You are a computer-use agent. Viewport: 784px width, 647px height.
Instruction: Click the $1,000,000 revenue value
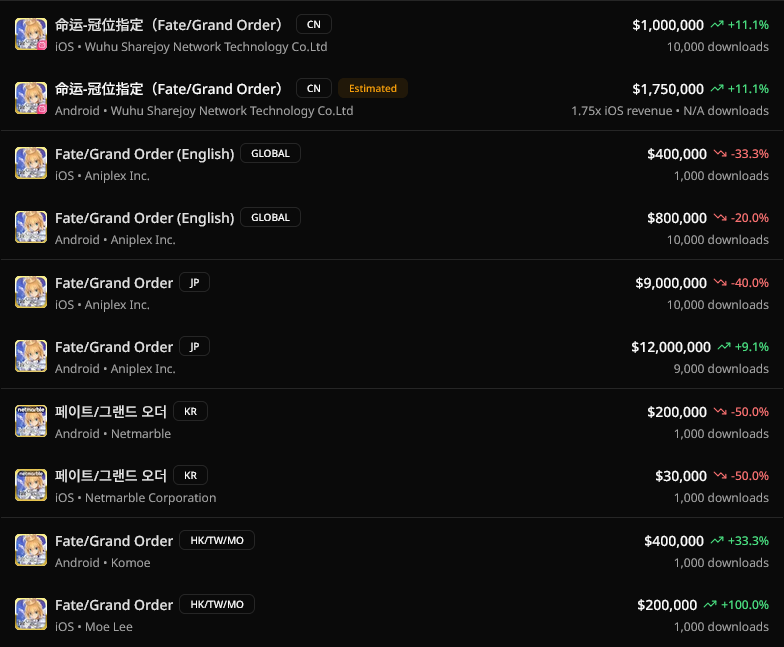668,25
